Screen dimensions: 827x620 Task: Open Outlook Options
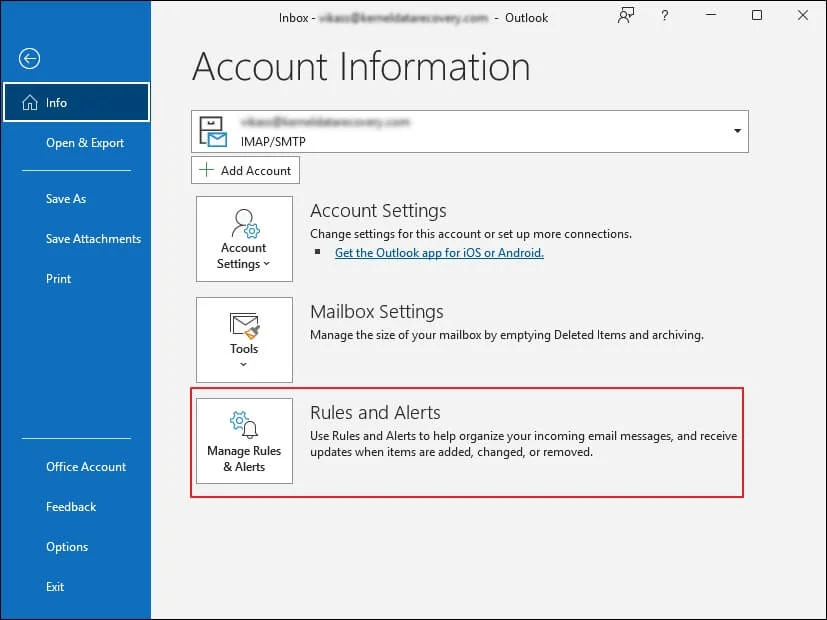(67, 547)
